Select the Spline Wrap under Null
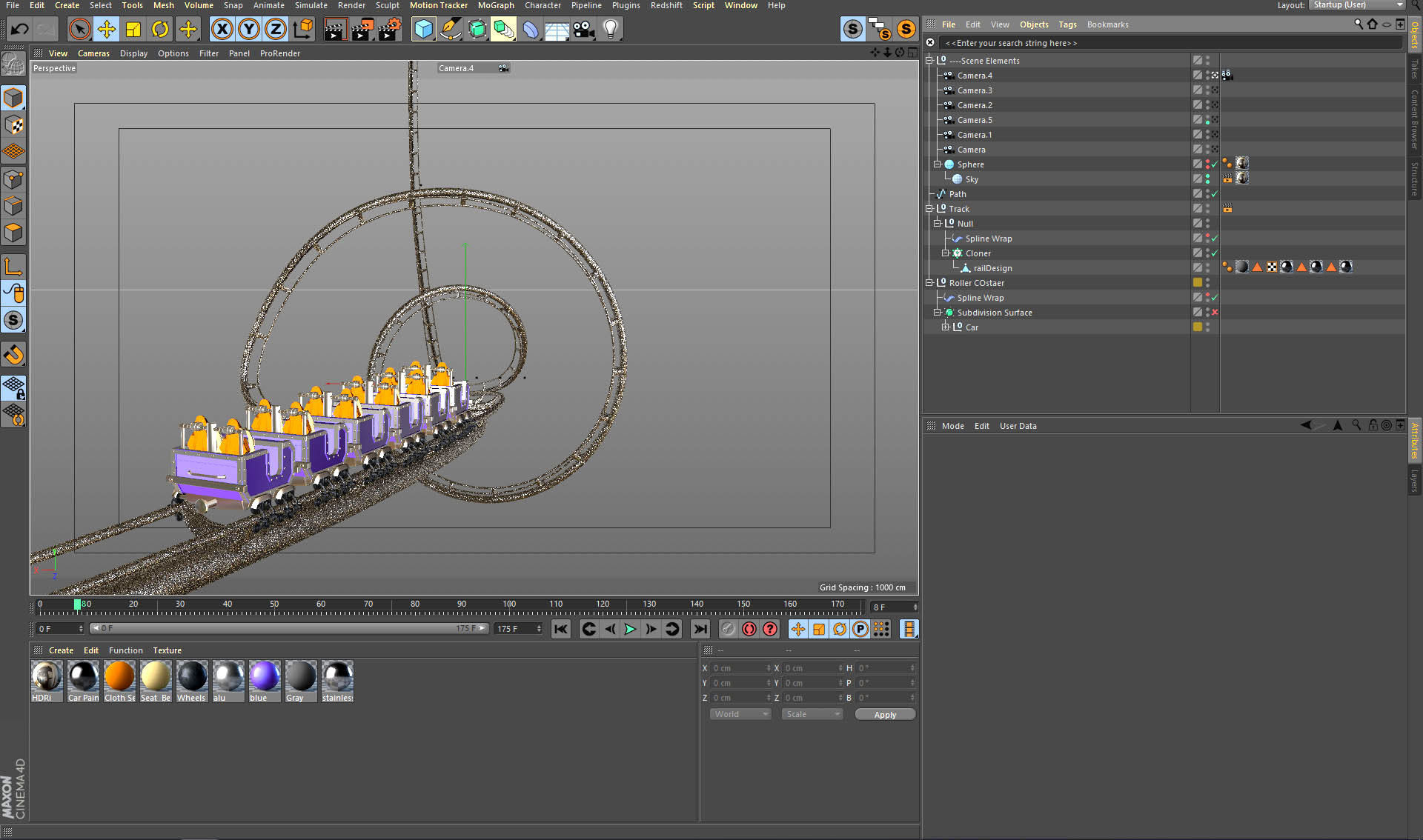 pyautogui.click(x=988, y=239)
